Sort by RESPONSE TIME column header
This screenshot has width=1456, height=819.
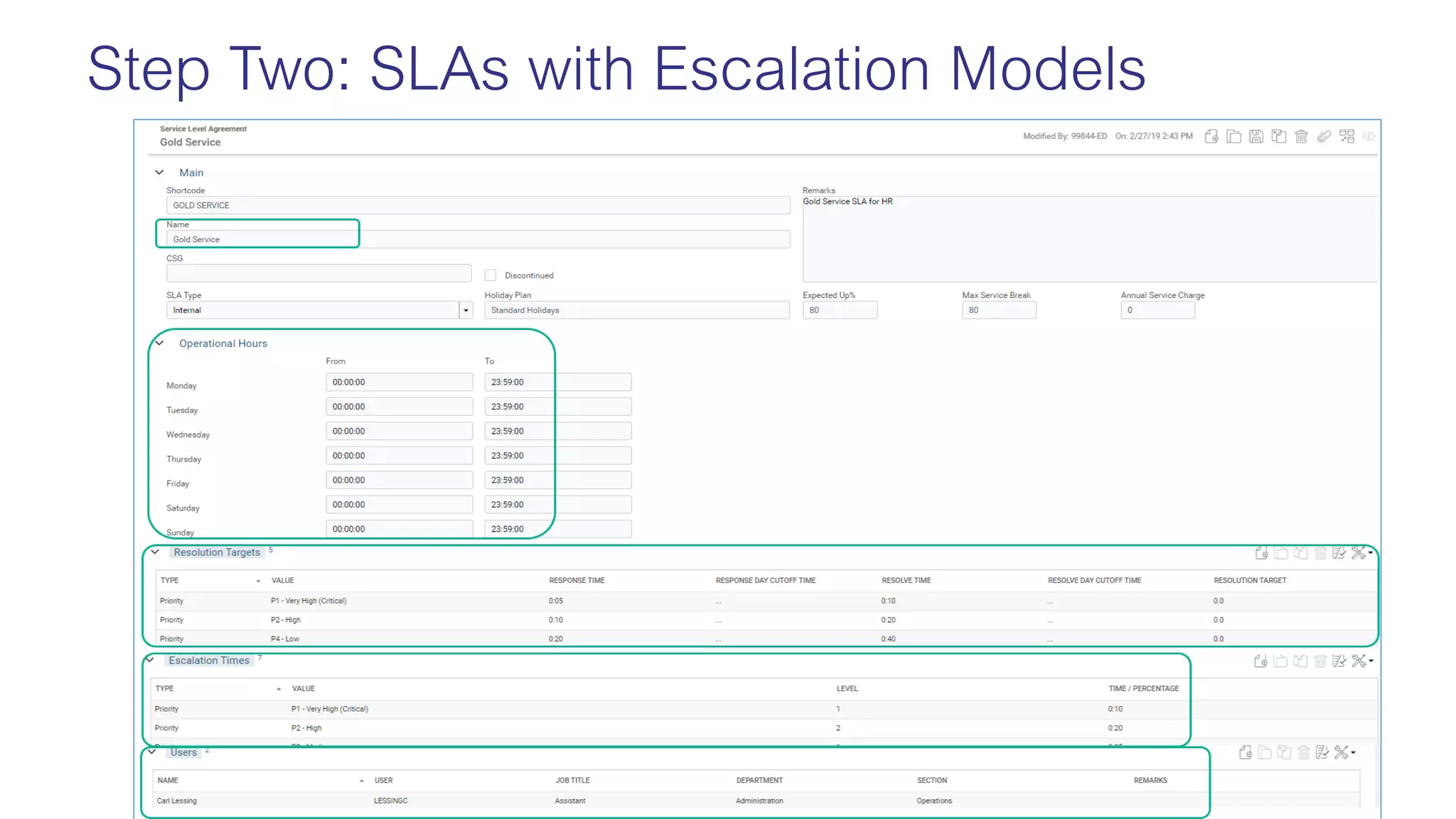pos(577,581)
